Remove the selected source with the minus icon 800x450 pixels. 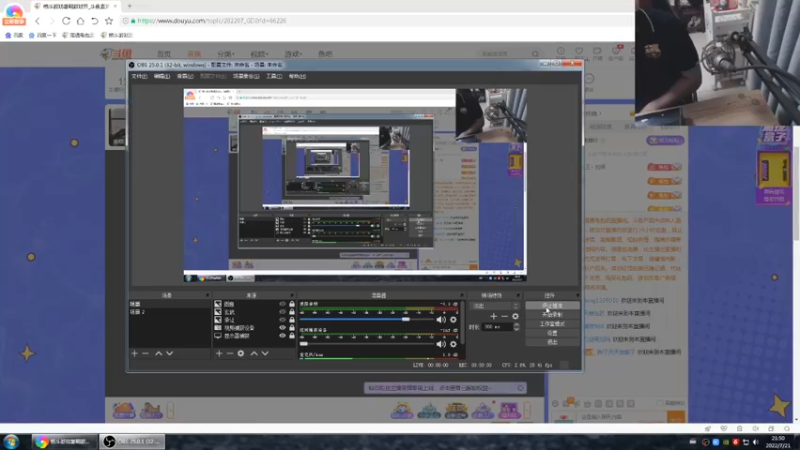coord(230,353)
